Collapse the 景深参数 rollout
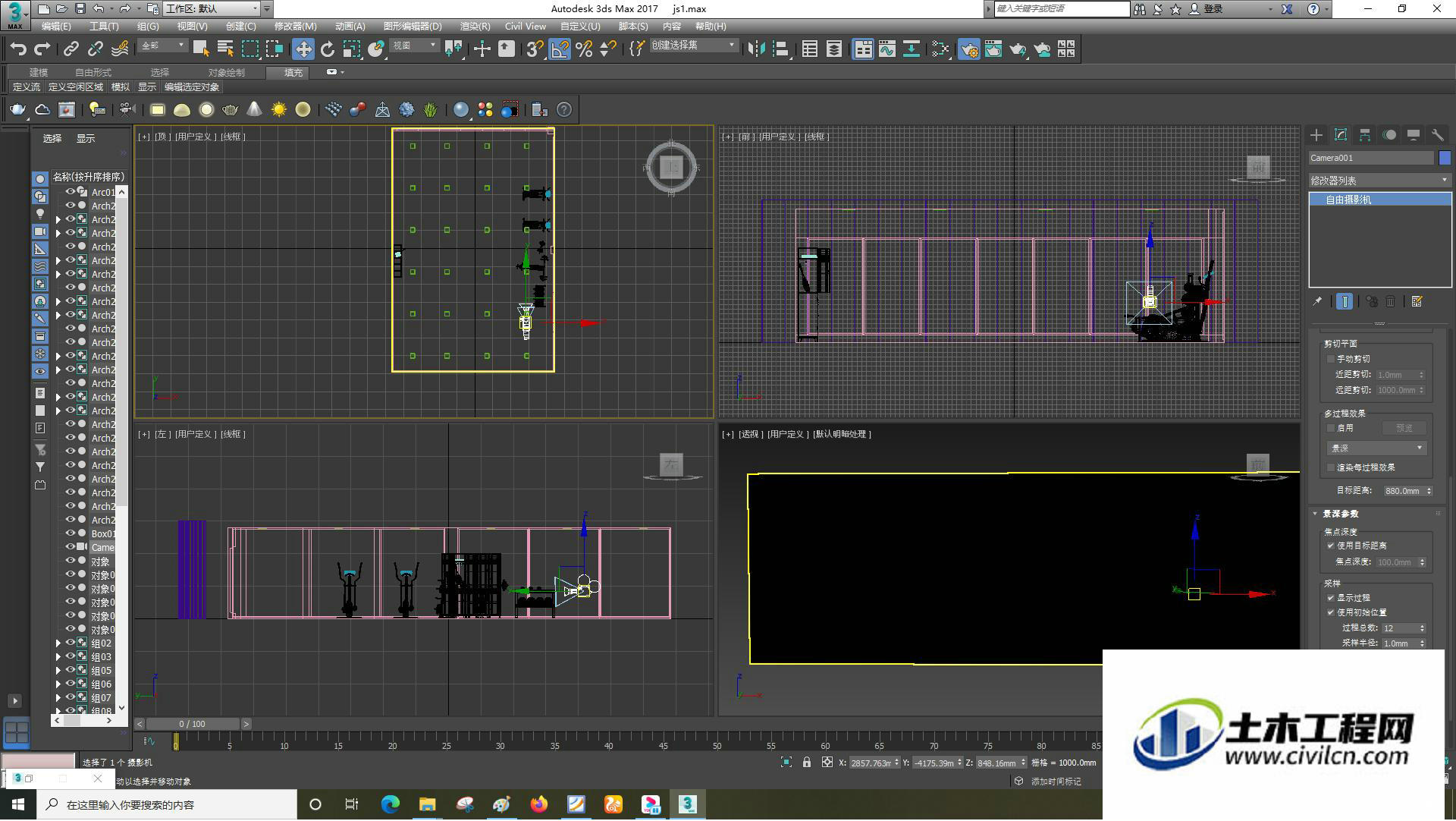 (x=1315, y=514)
